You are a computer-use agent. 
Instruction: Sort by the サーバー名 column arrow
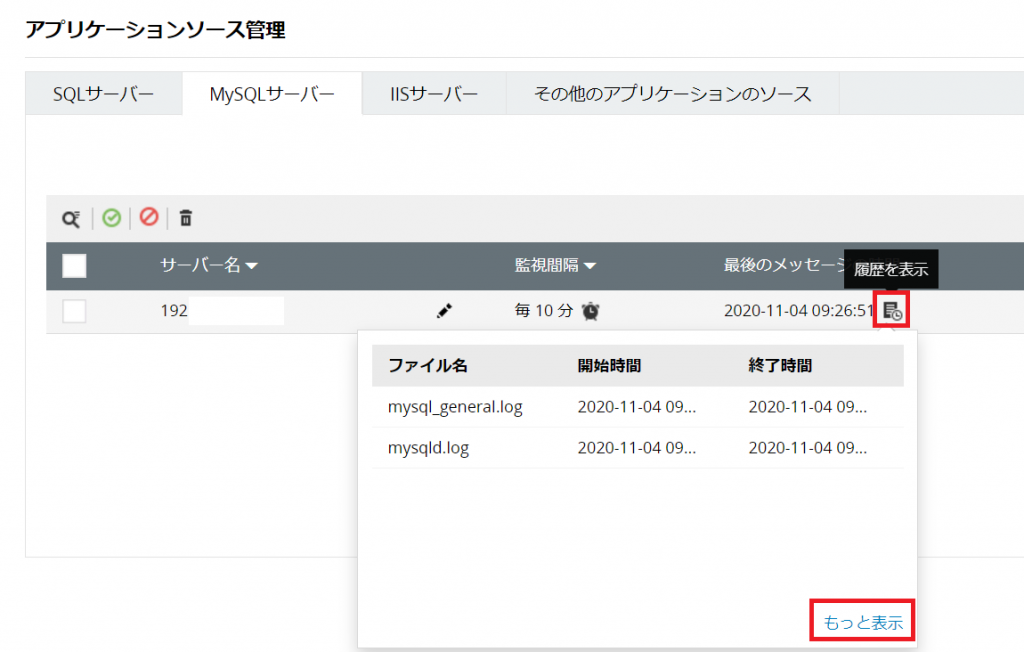(x=252, y=266)
